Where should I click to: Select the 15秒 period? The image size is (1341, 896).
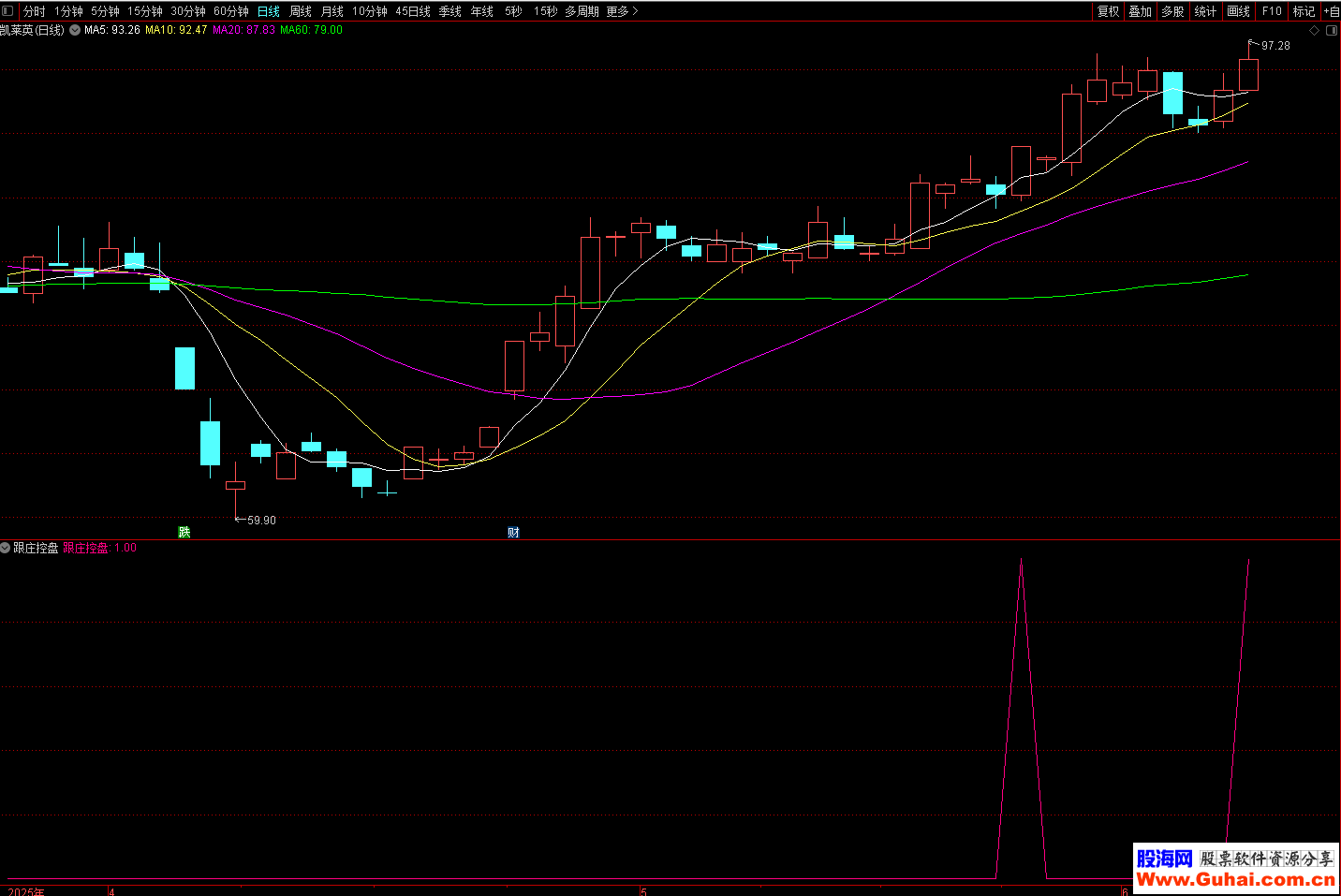[x=545, y=11]
